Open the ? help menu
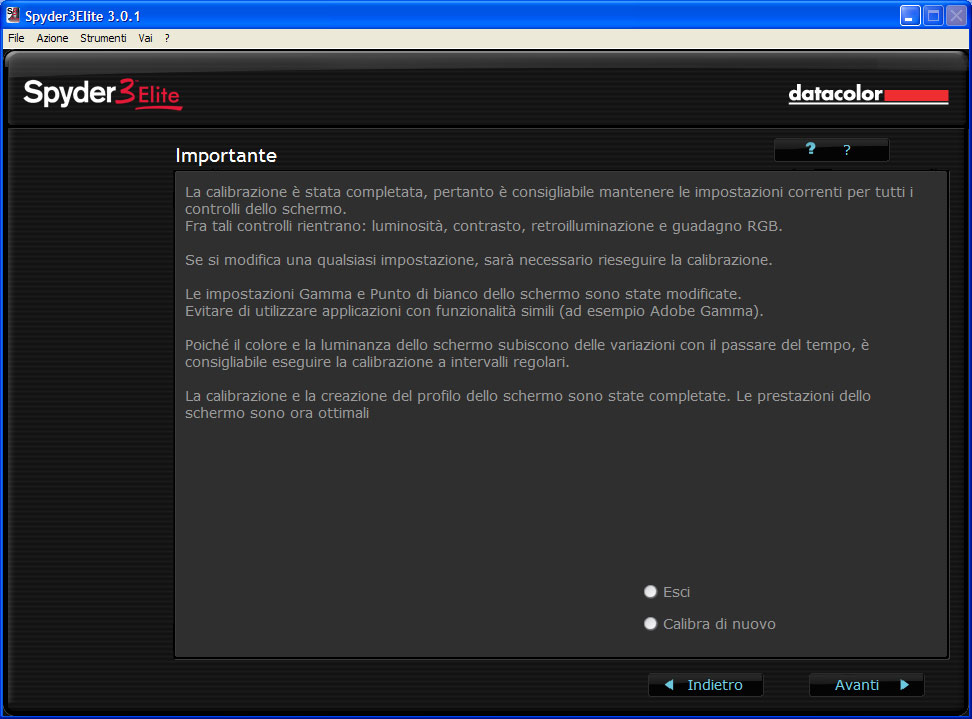Viewport: 972px width, 719px height. (167, 38)
